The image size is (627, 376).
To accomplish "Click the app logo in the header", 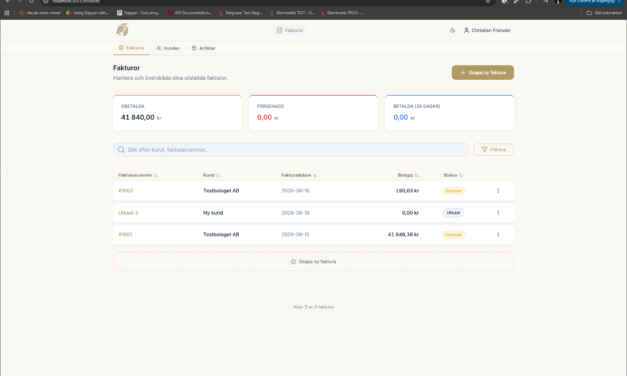I will 122,30.
